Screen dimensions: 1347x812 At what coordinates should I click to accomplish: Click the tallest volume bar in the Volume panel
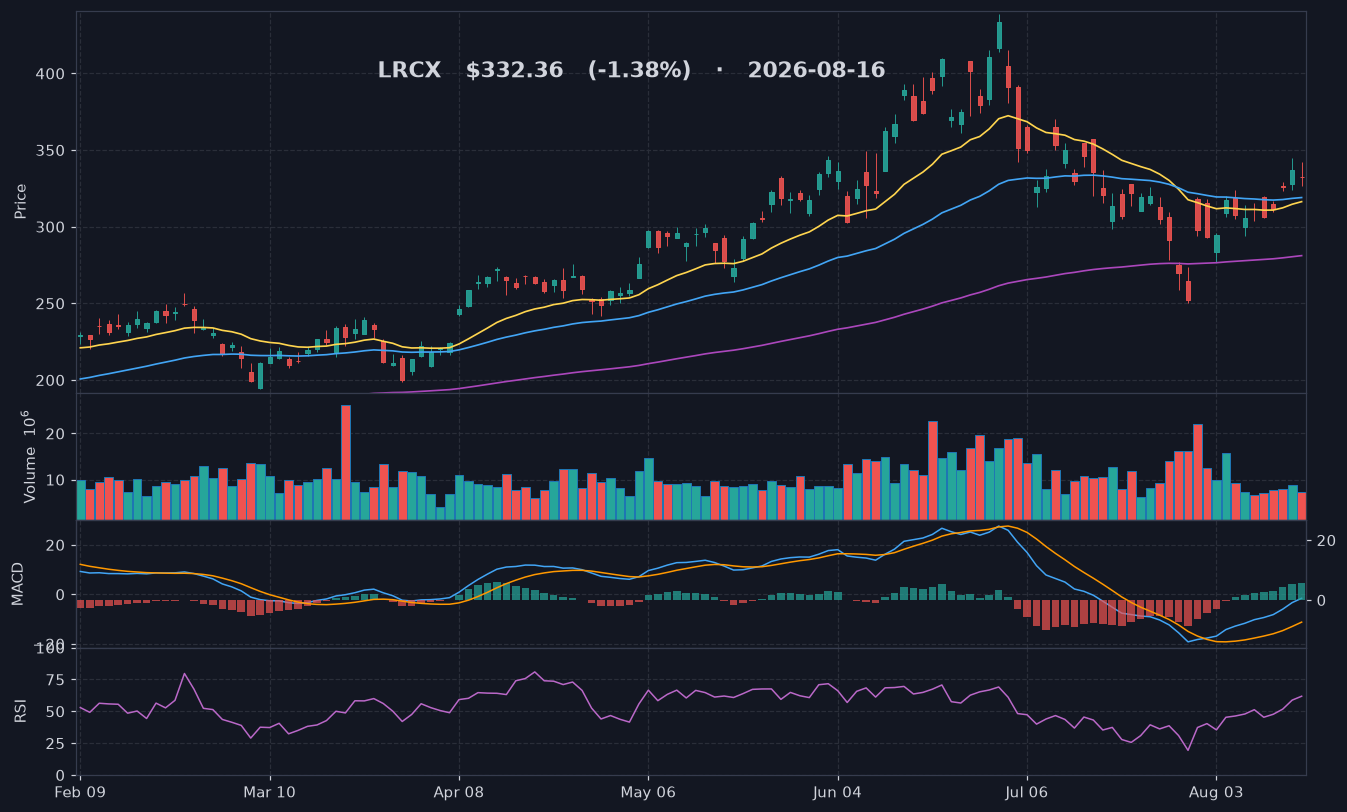click(x=346, y=462)
